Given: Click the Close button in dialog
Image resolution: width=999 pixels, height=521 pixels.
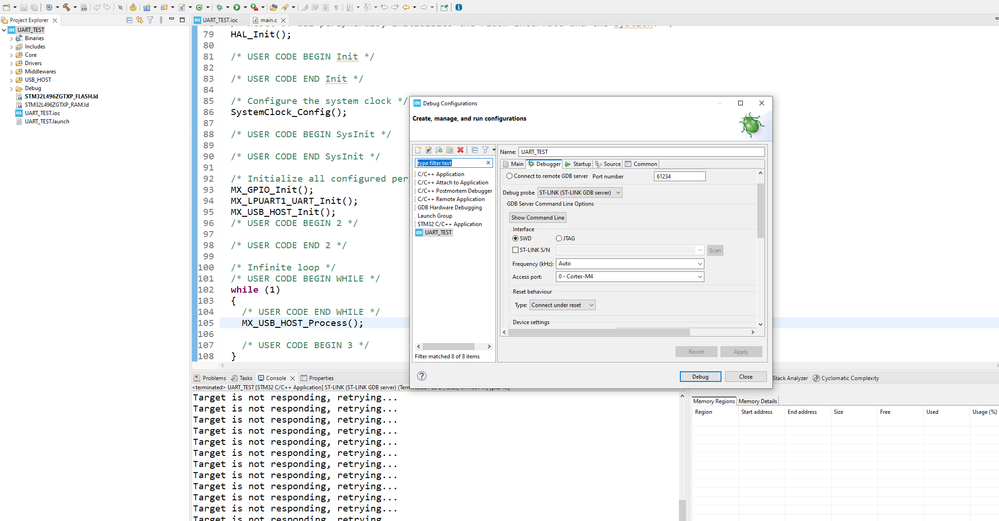Looking at the screenshot, I should [745, 376].
